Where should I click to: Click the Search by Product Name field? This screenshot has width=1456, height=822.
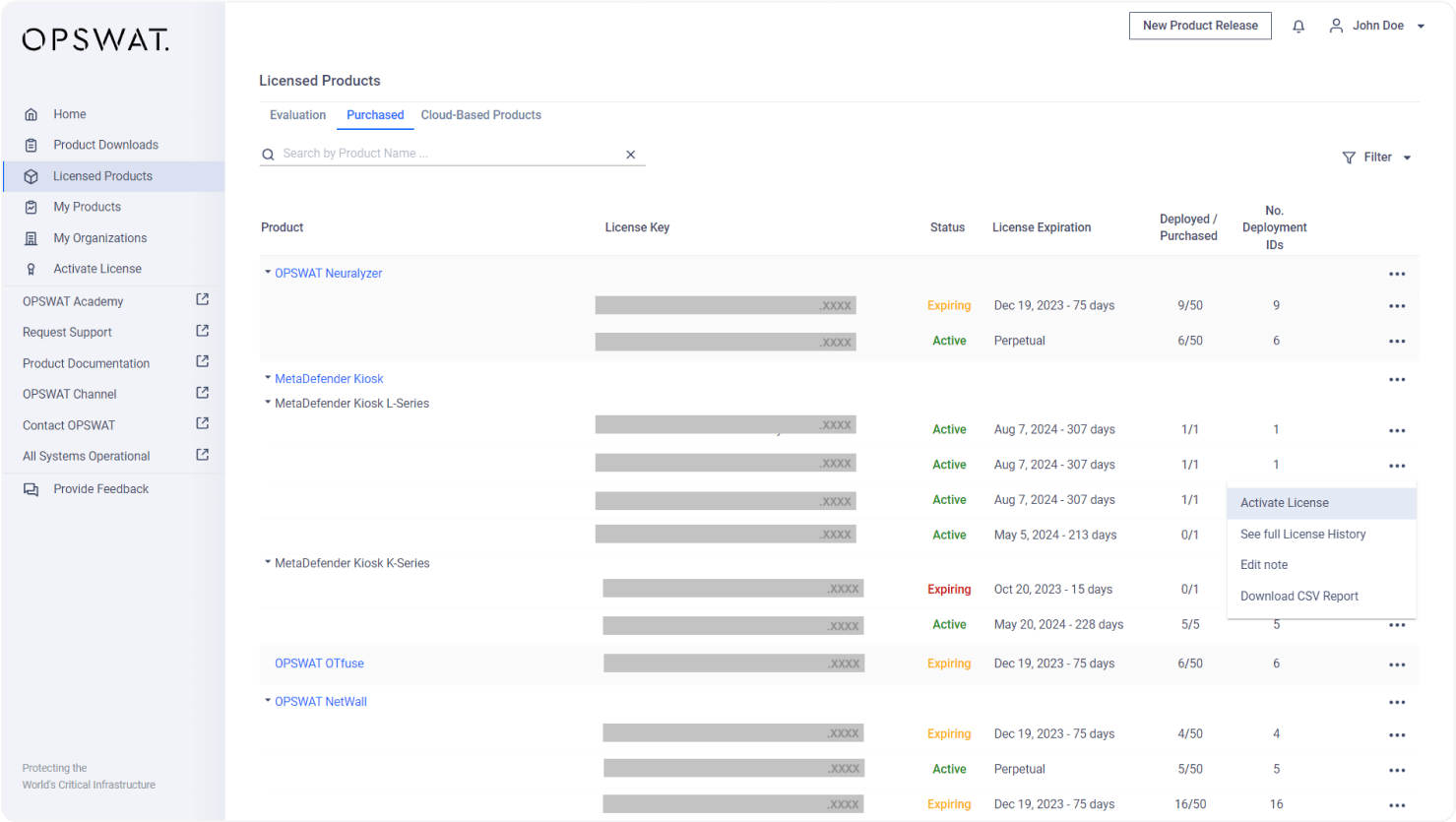pyautogui.click(x=451, y=154)
